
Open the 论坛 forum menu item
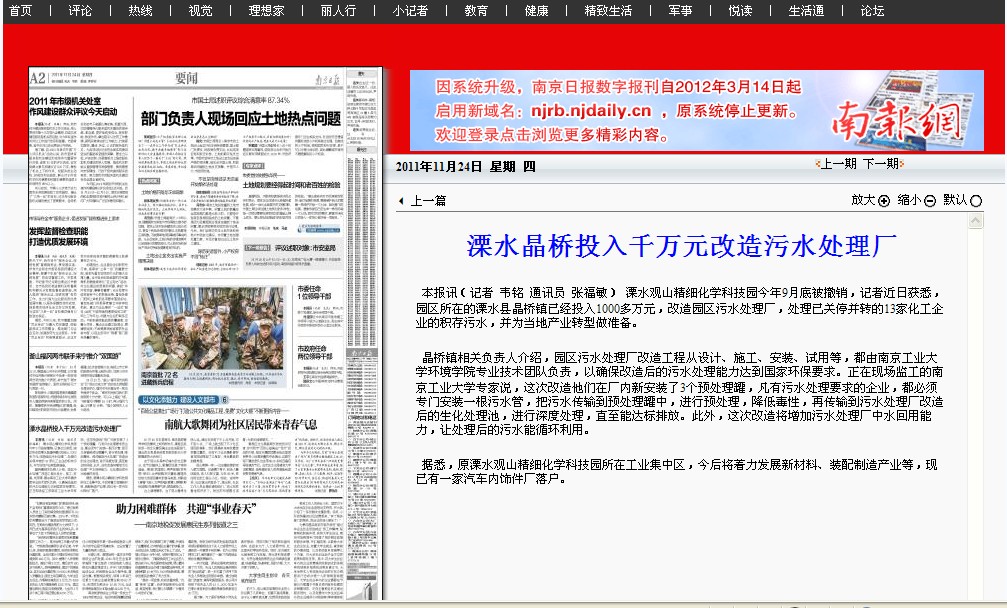pos(872,11)
